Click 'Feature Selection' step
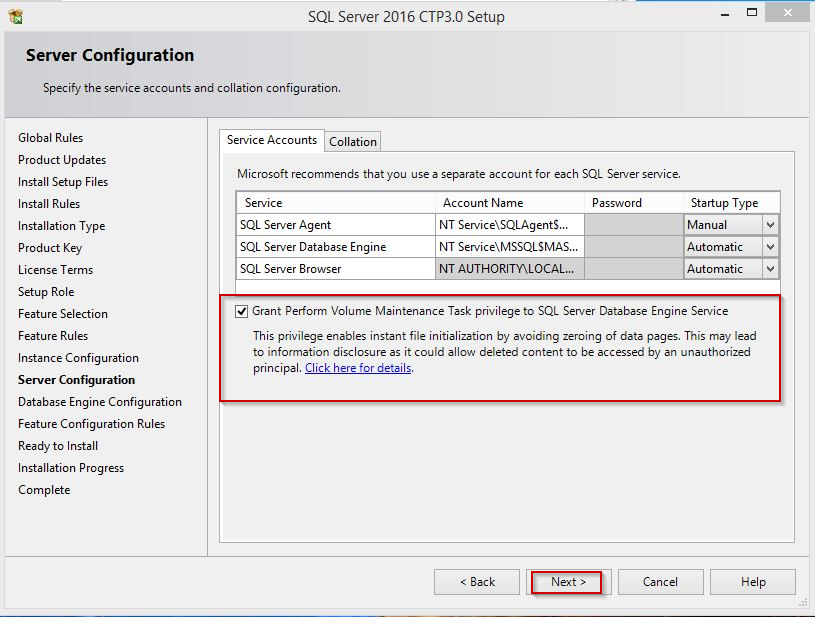 (x=63, y=314)
